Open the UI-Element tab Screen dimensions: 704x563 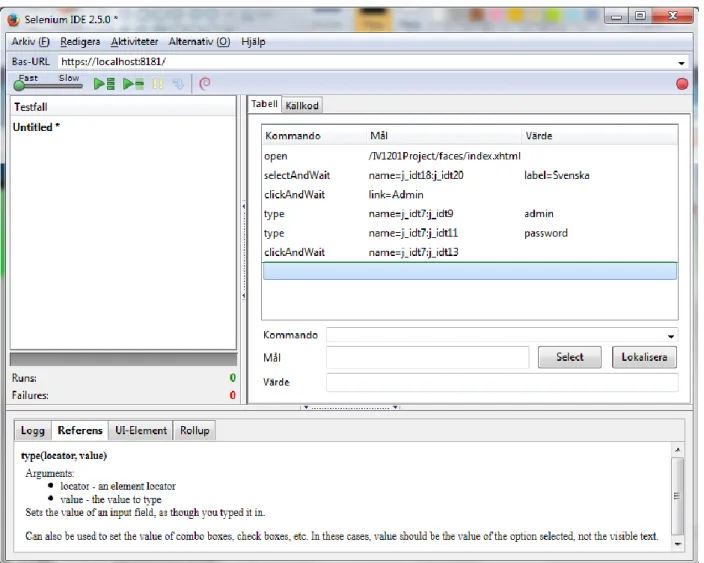coord(141,431)
